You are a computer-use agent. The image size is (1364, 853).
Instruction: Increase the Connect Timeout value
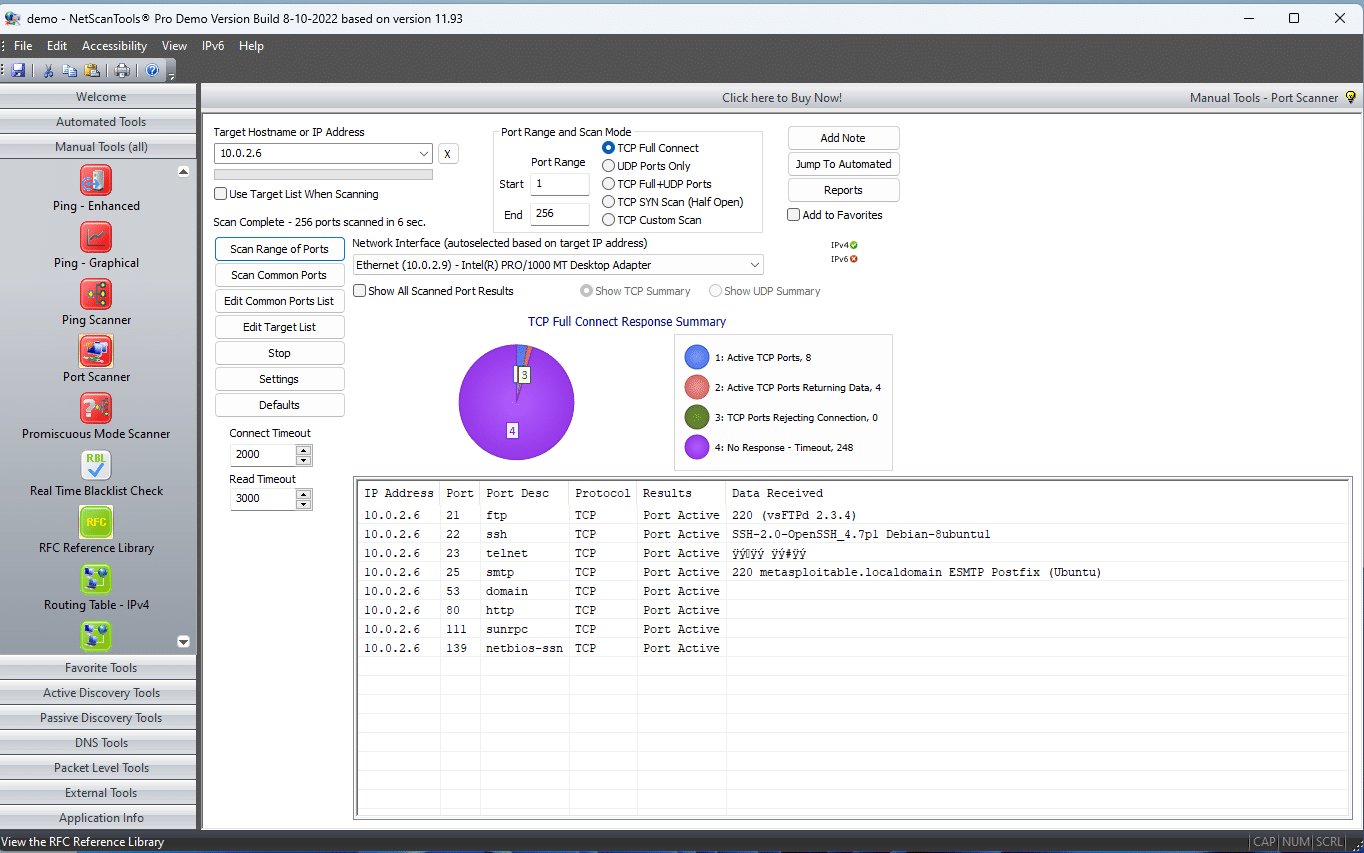304,450
